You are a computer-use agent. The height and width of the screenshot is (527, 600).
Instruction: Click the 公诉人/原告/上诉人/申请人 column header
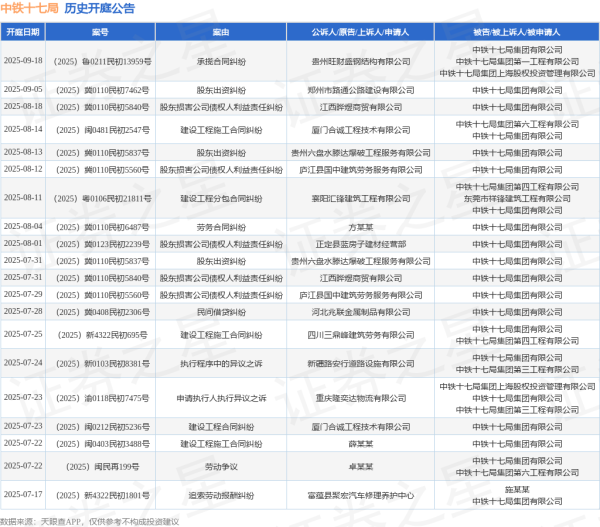click(360, 32)
